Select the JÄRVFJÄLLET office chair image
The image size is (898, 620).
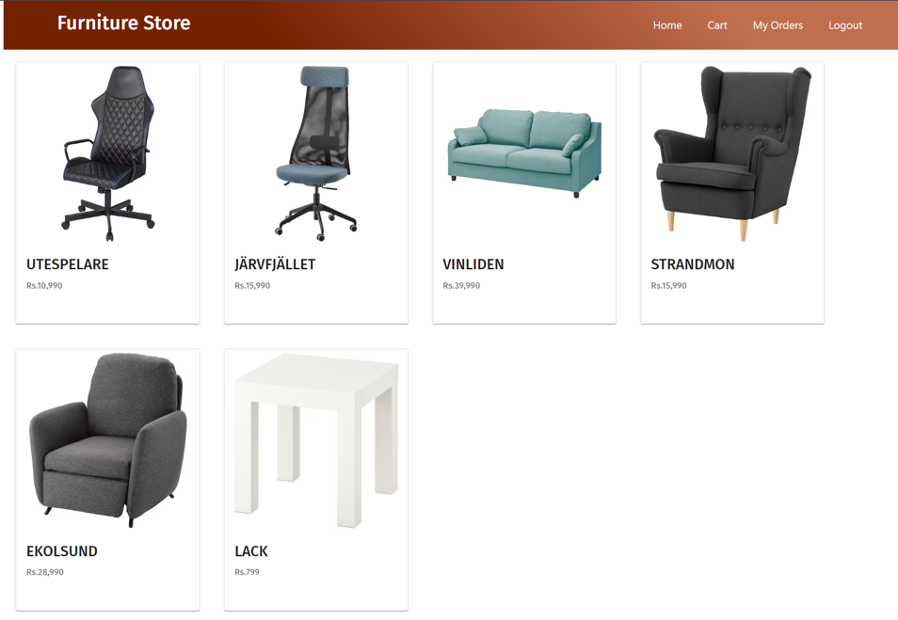[x=316, y=153]
